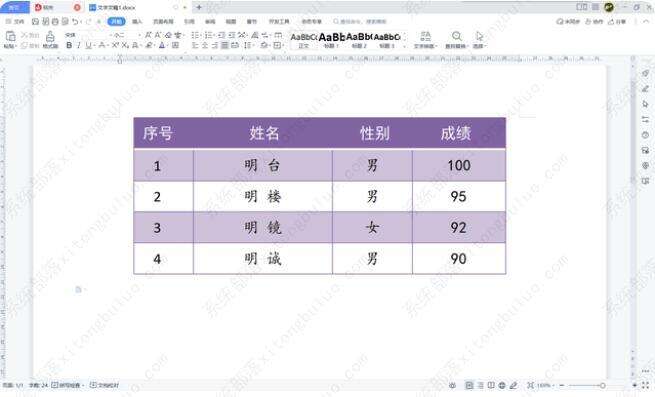The height and width of the screenshot is (397, 655).
Task: Click the fullscreen icon in status bar
Action: (646, 385)
